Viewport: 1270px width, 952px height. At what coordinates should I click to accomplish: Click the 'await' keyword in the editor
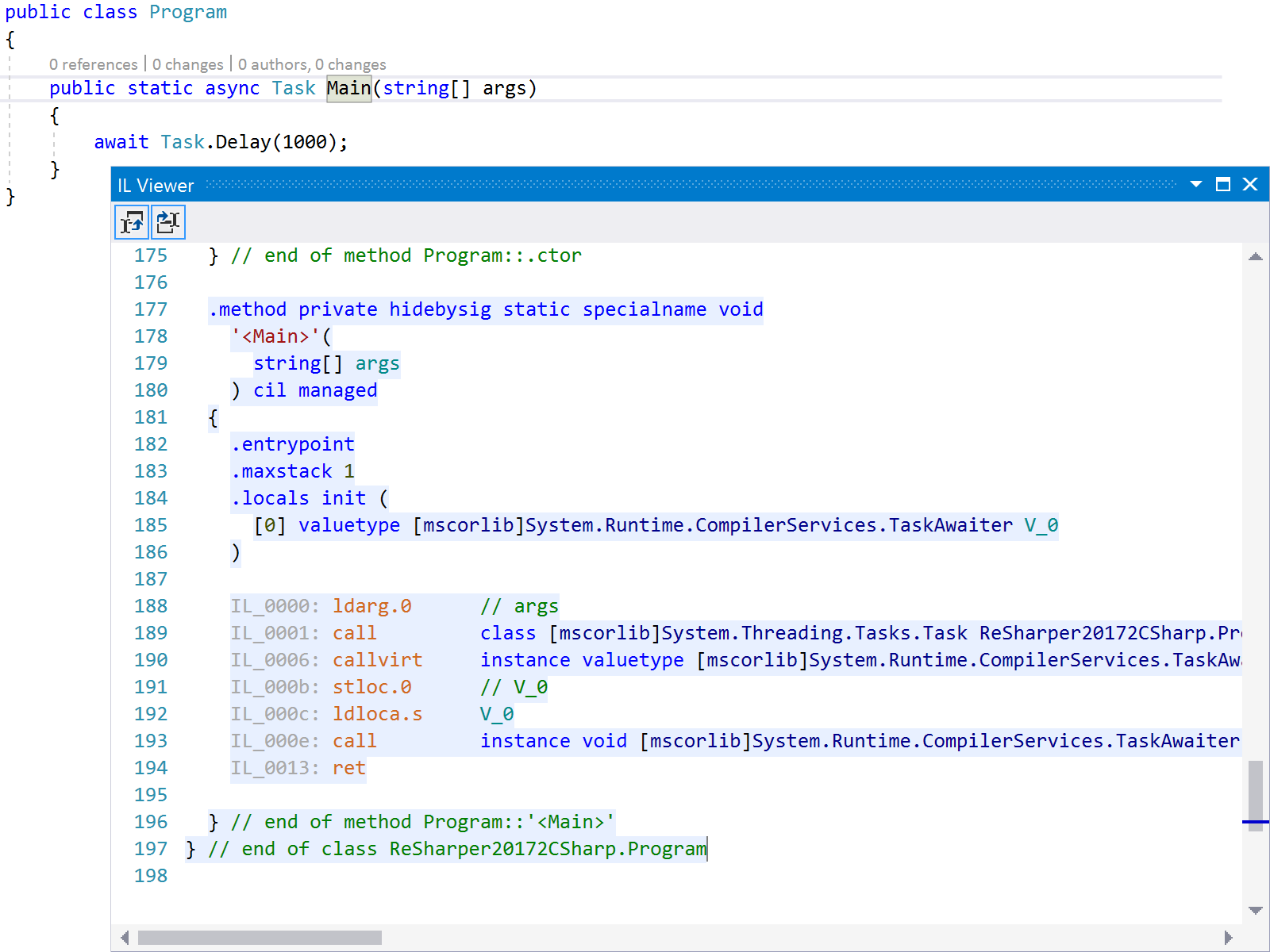pyautogui.click(x=121, y=142)
